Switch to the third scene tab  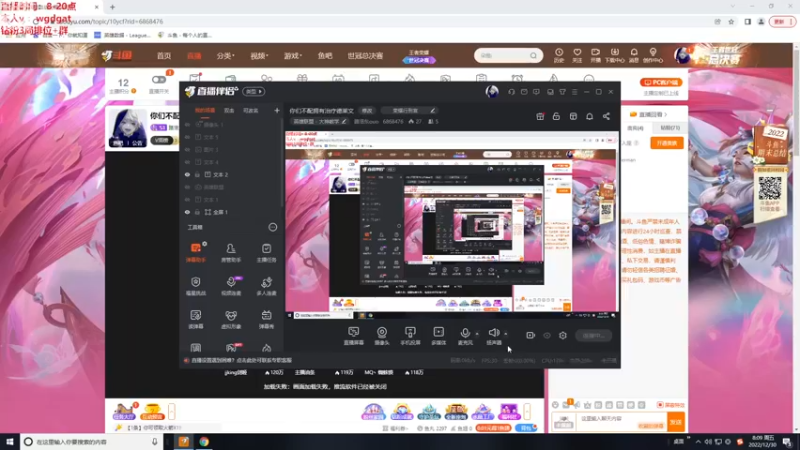point(251,110)
